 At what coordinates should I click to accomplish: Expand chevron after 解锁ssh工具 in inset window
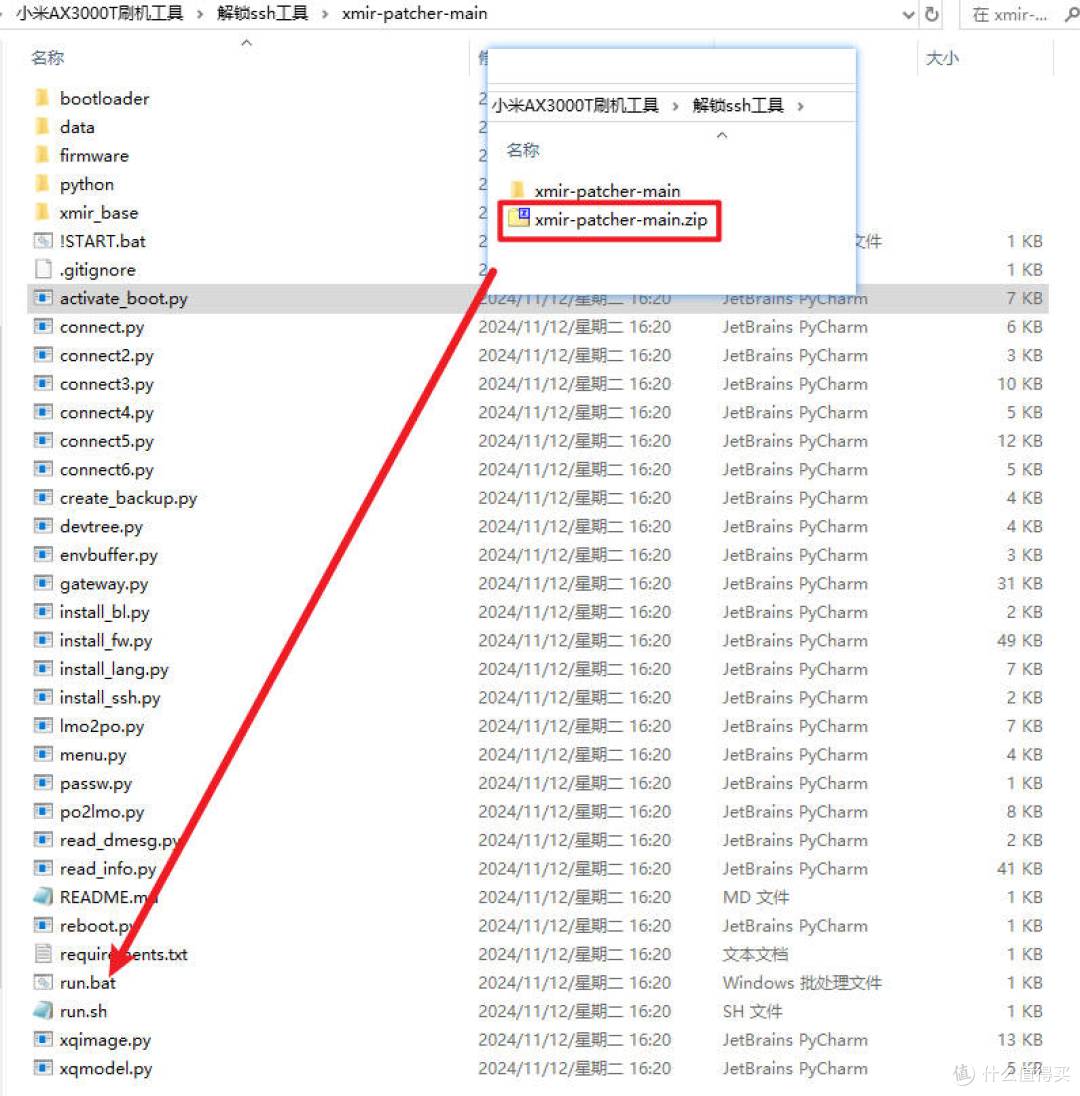800,106
